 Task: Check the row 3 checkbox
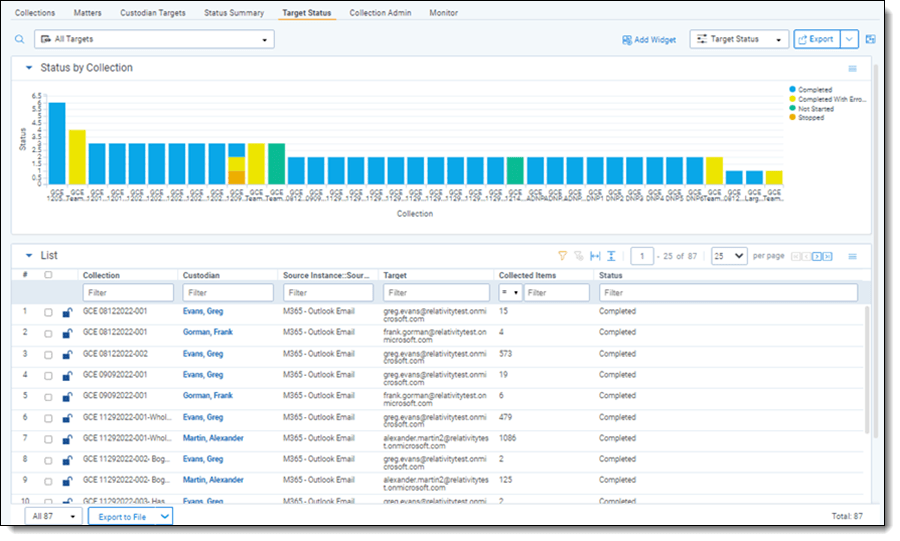coord(48,355)
